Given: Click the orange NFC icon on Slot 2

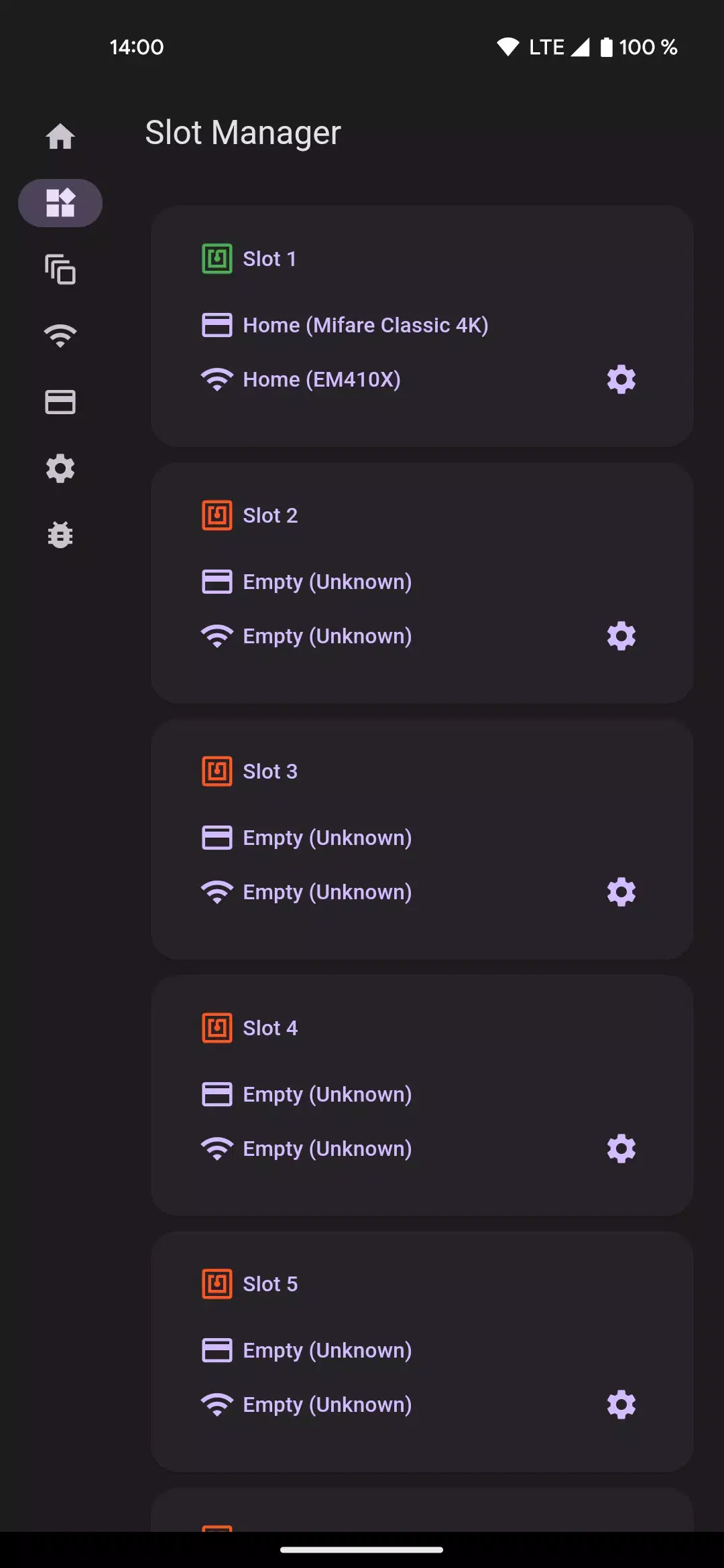Looking at the screenshot, I should (x=216, y=515).
